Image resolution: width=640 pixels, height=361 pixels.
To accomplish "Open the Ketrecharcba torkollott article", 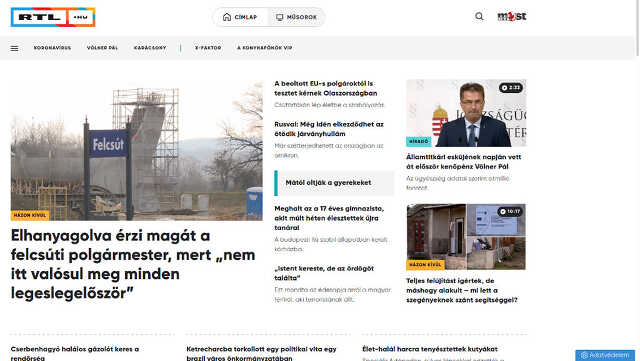I will click(x=261, y=354).
